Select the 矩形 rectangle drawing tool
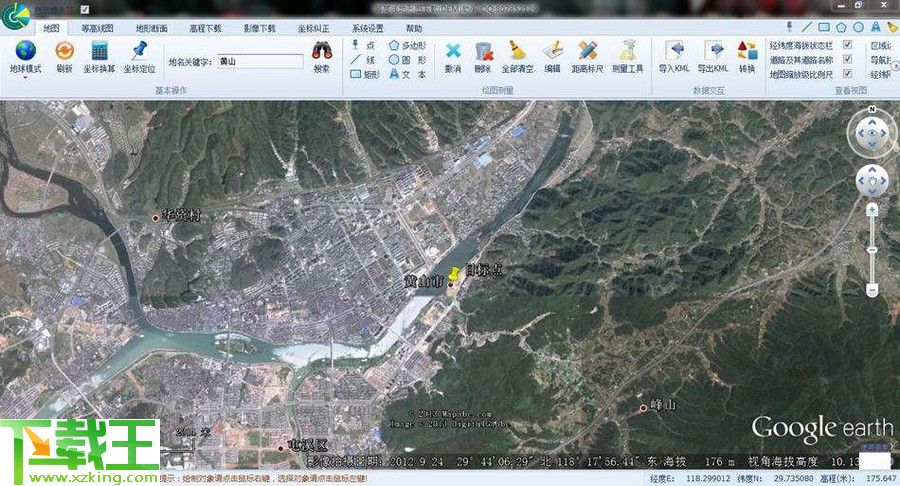The image size is (900, 486). [x=364, y=74]
